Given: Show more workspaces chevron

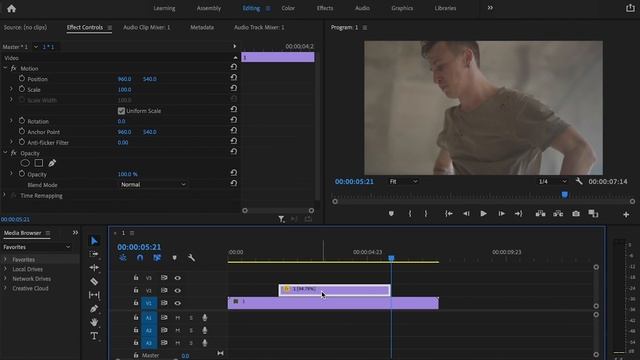Looking at the screenshot, I should pos(490,8).
